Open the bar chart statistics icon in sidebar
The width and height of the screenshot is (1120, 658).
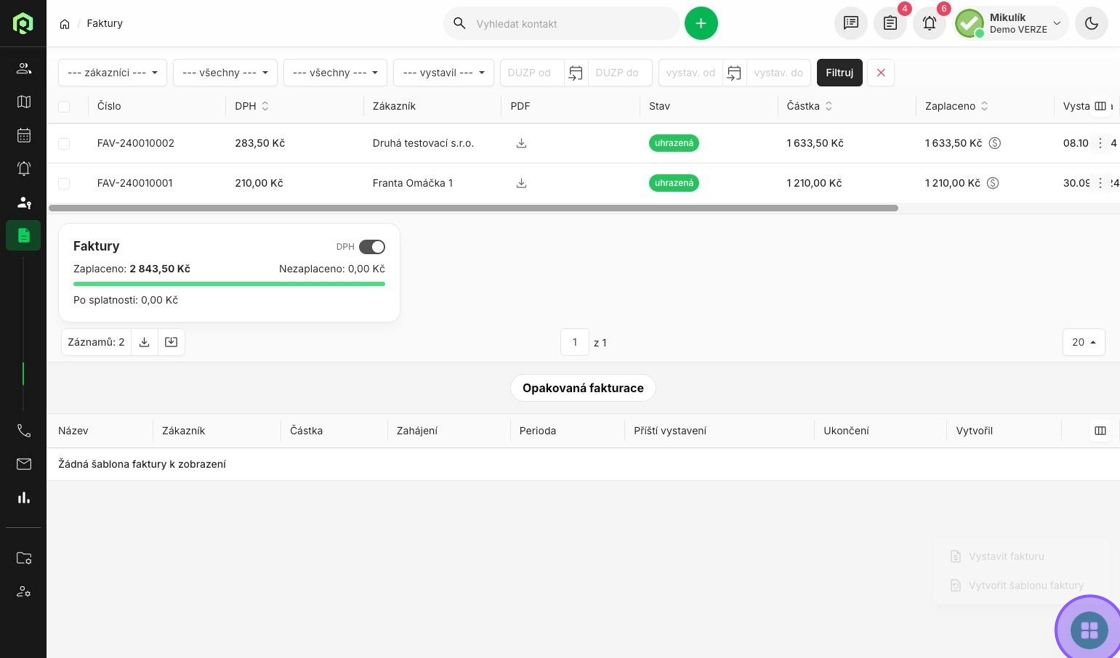[x=24, y=498]
